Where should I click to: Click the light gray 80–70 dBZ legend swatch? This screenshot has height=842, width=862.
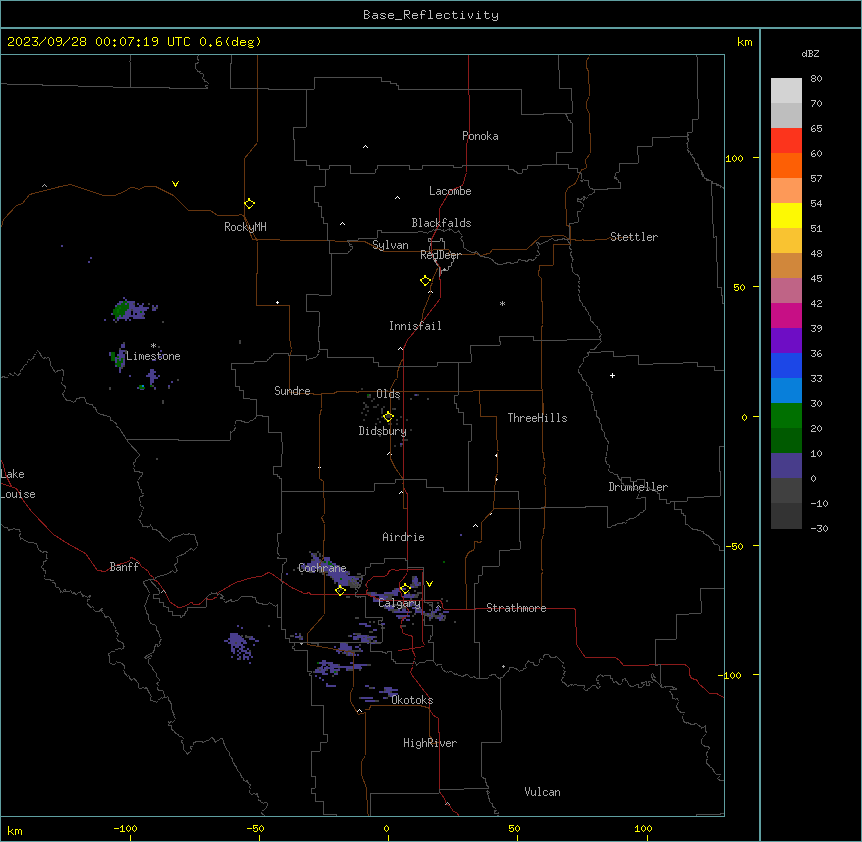tap(786, 91)
